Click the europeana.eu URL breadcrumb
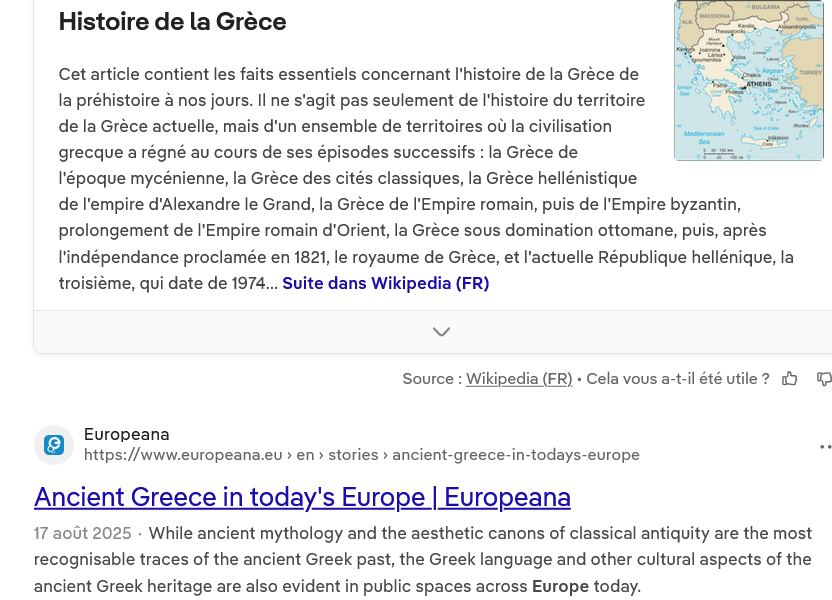The height and width of the screenshot is (600, 832). 361,455
